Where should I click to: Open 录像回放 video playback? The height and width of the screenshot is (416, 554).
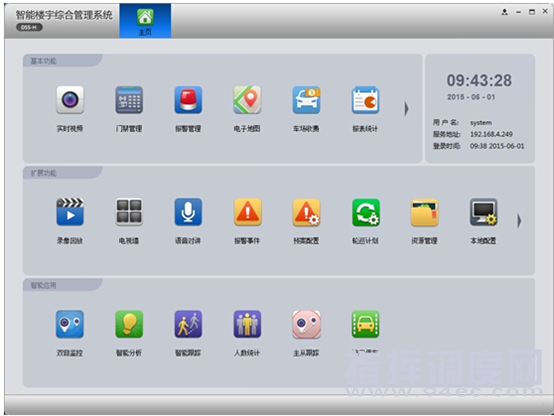click(x=70, y=212)
